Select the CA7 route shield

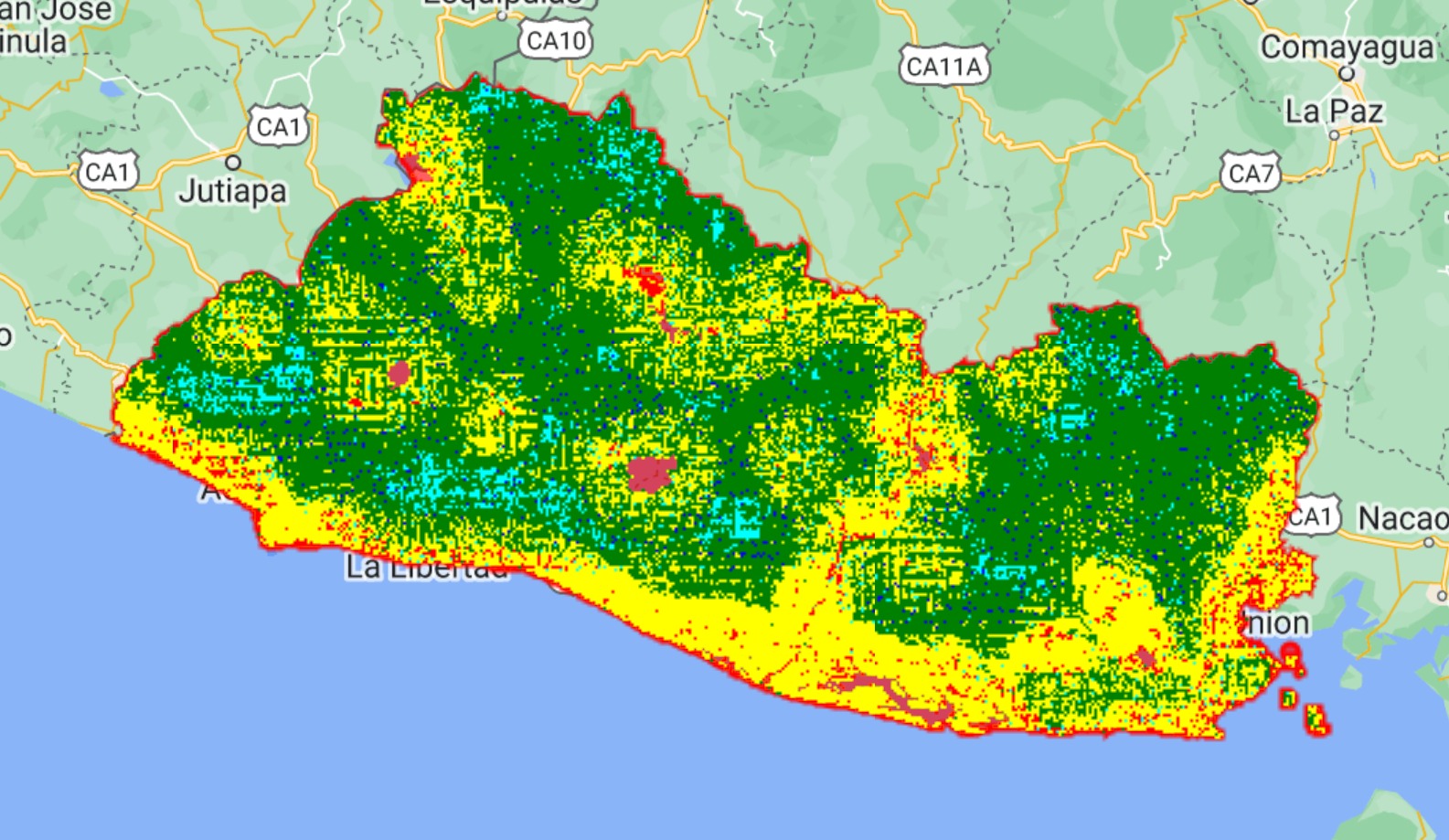pyautogui.click(x=1250, y=173)
